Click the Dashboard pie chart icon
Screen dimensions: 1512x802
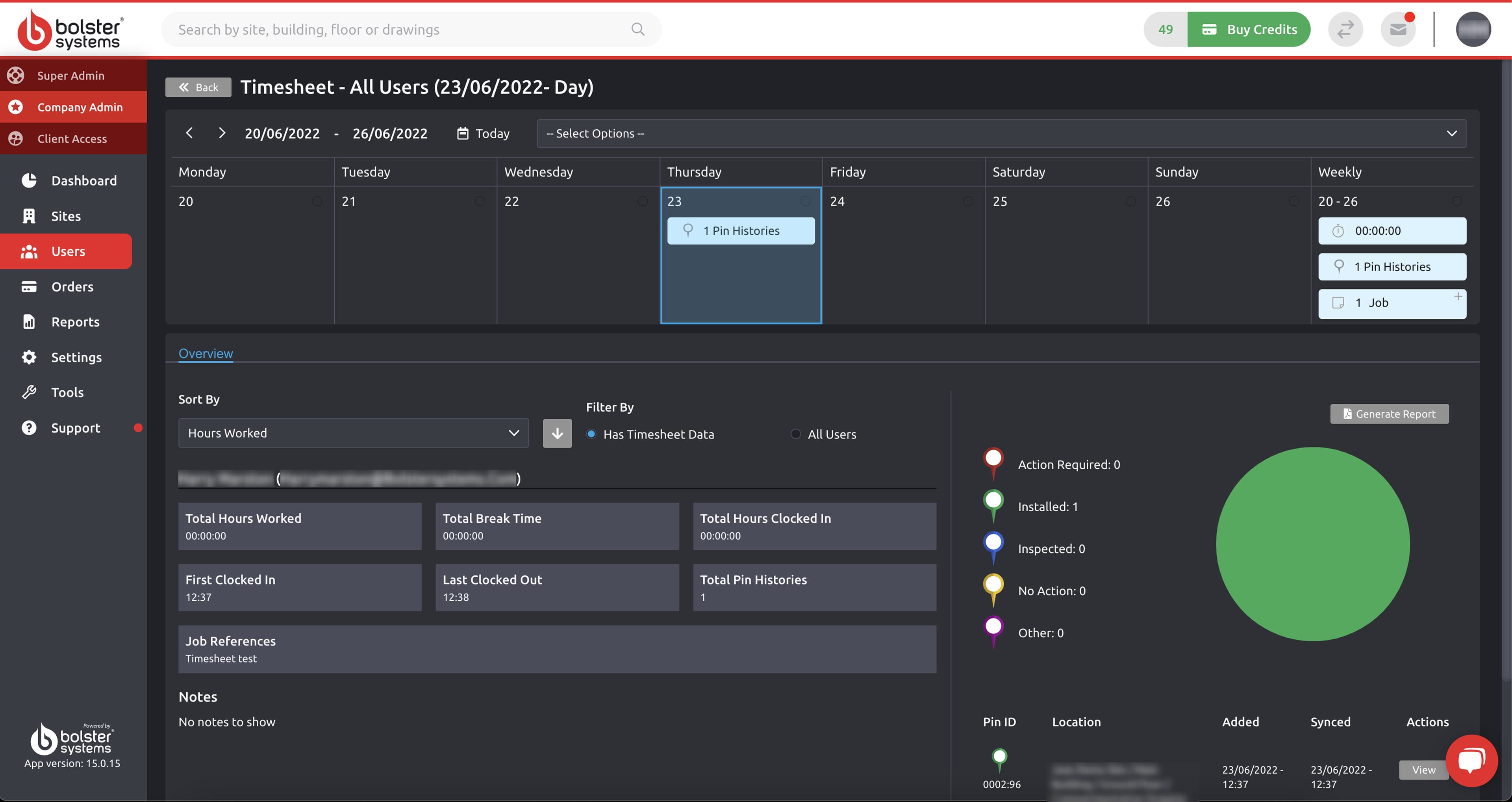[29, 180]
